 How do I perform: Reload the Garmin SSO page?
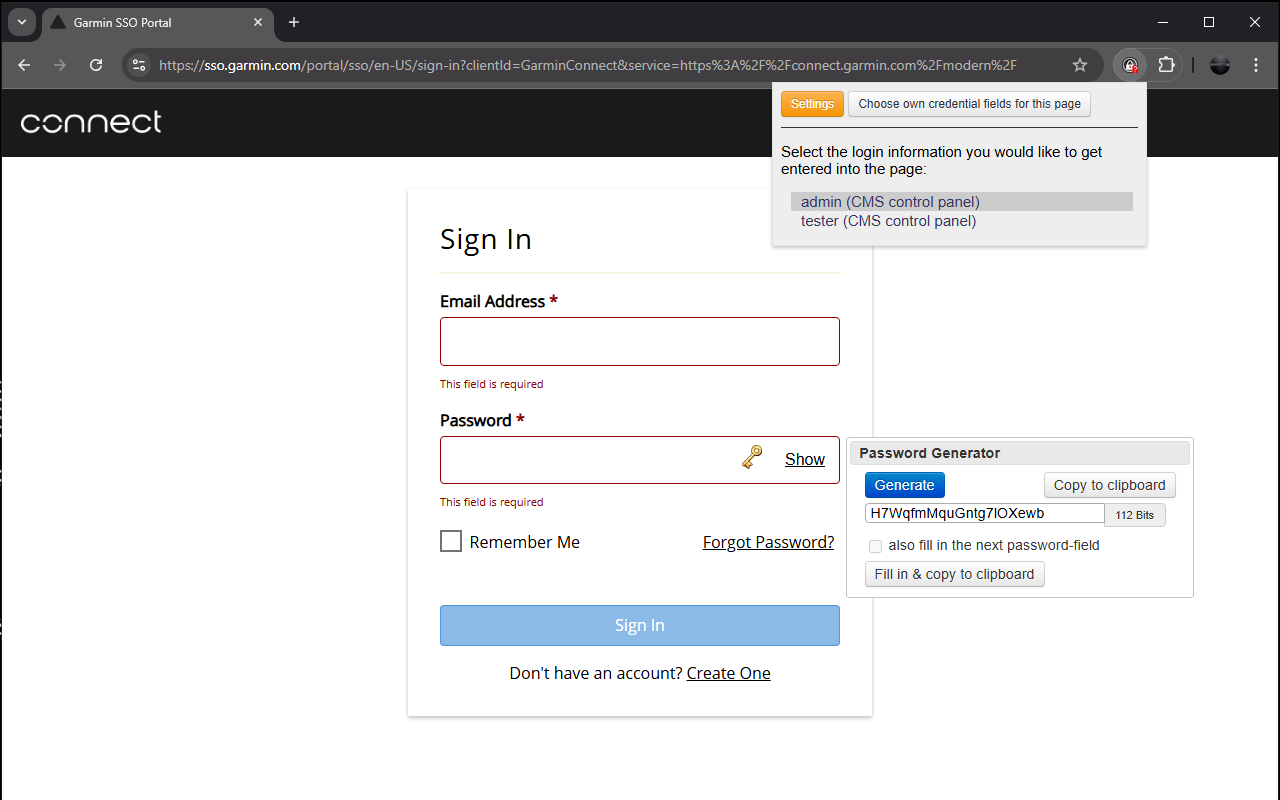(96, 65)
